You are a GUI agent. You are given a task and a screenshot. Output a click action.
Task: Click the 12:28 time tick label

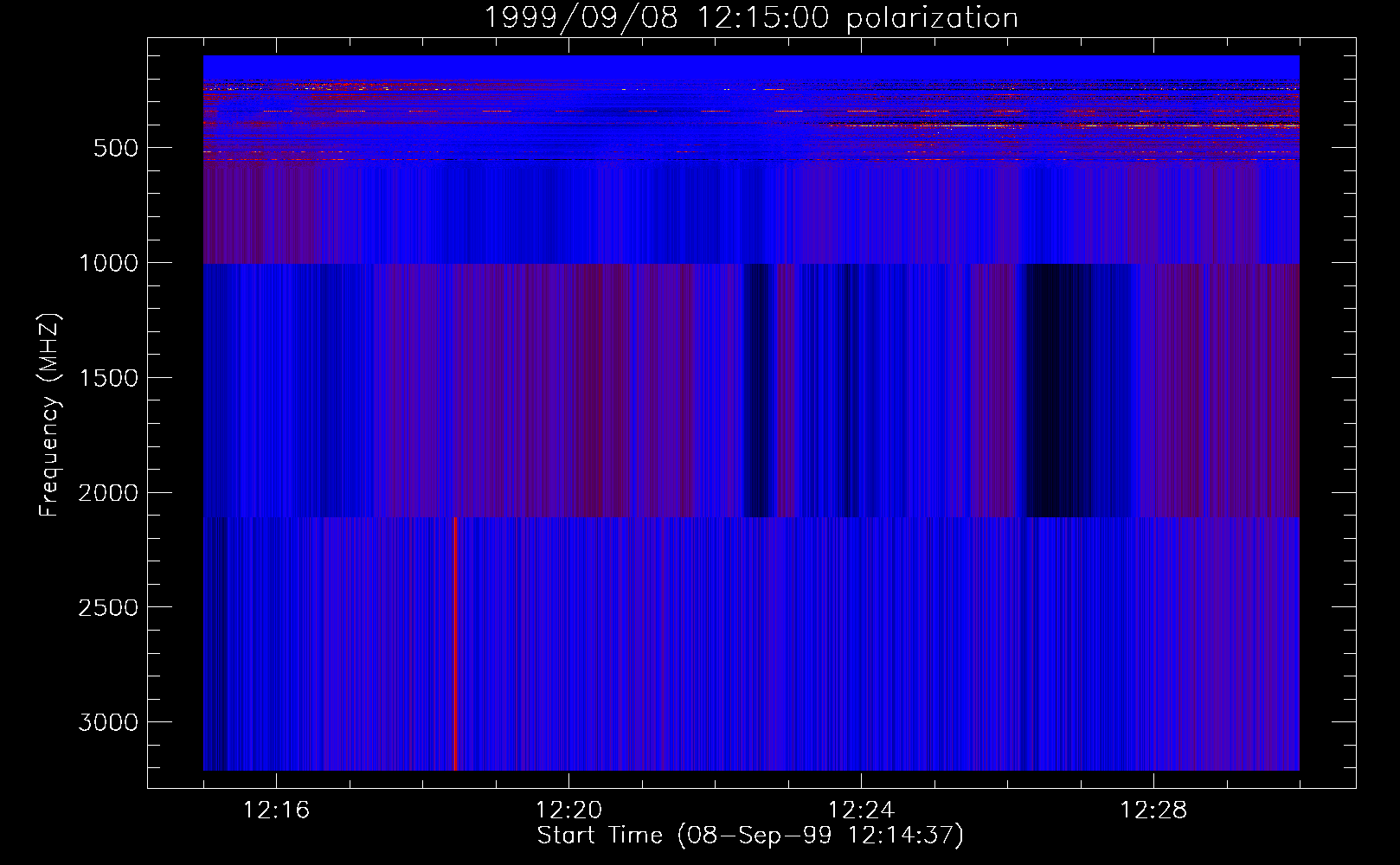coord(1153,811)
